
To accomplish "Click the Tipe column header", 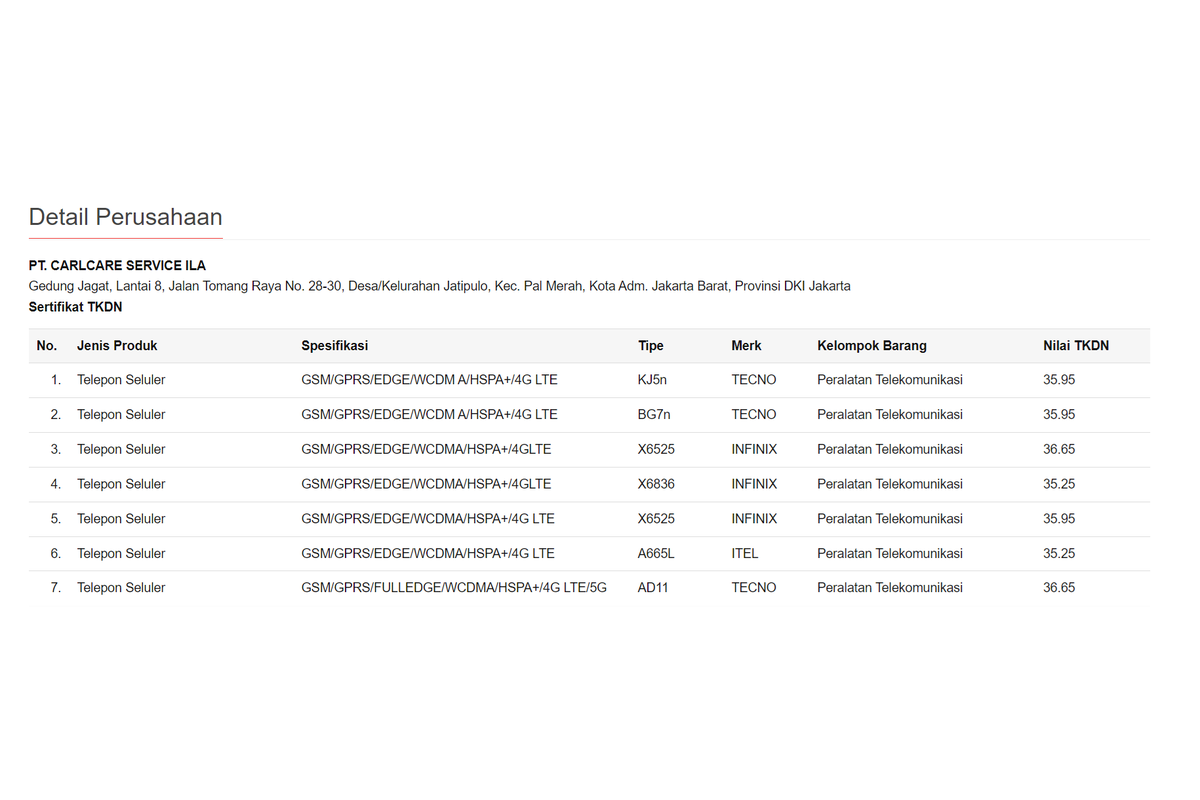I will [650, 346].
